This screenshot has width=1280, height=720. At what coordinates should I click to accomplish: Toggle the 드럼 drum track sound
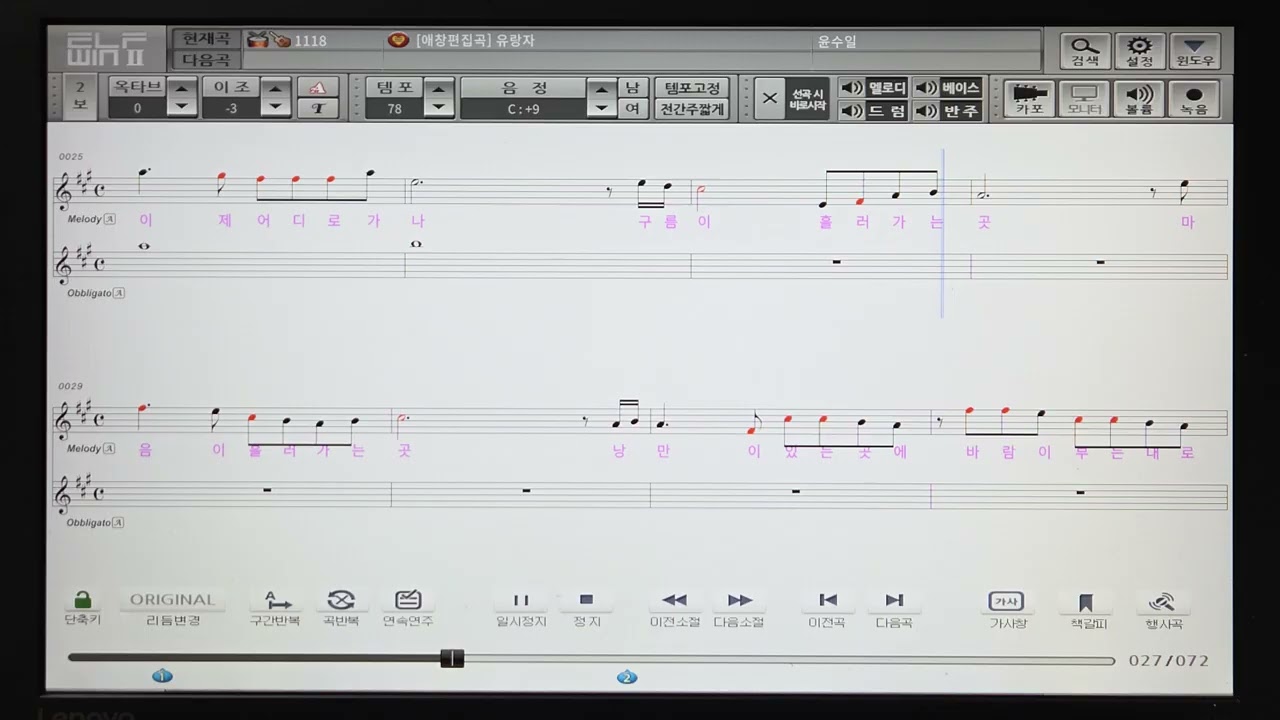pos(874,111)
